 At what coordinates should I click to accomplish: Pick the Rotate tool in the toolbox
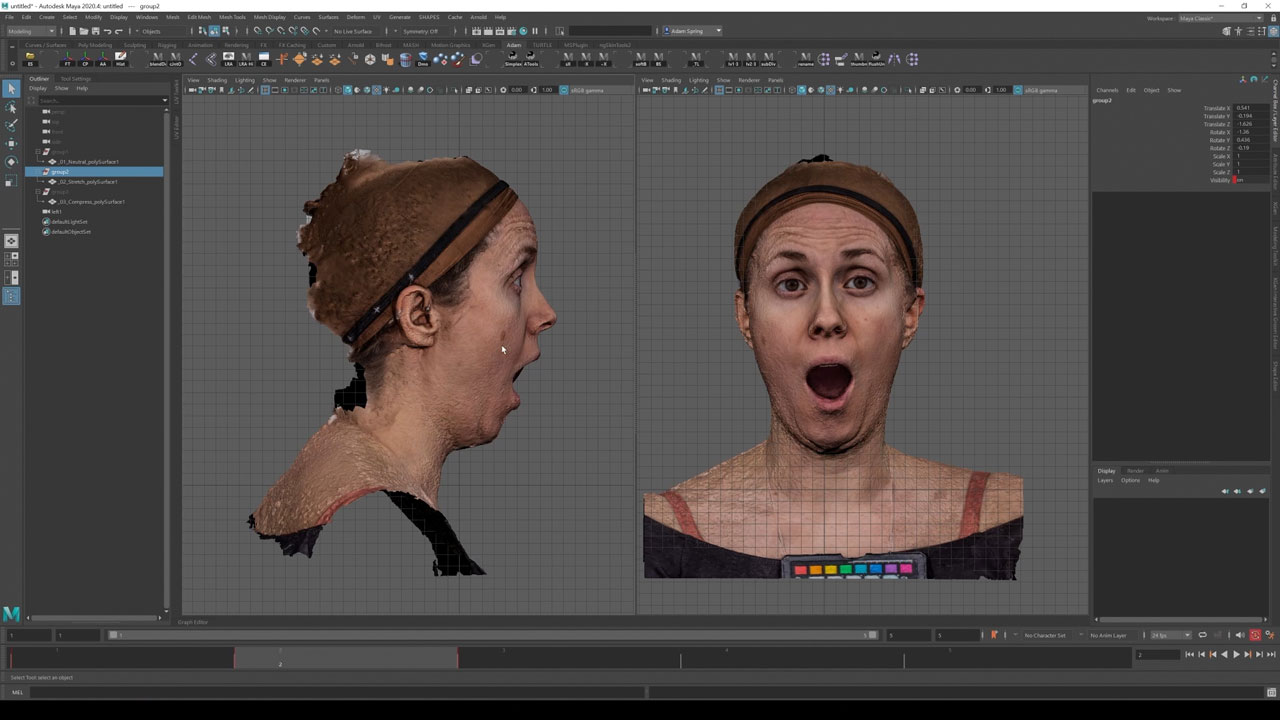(11, 161)
